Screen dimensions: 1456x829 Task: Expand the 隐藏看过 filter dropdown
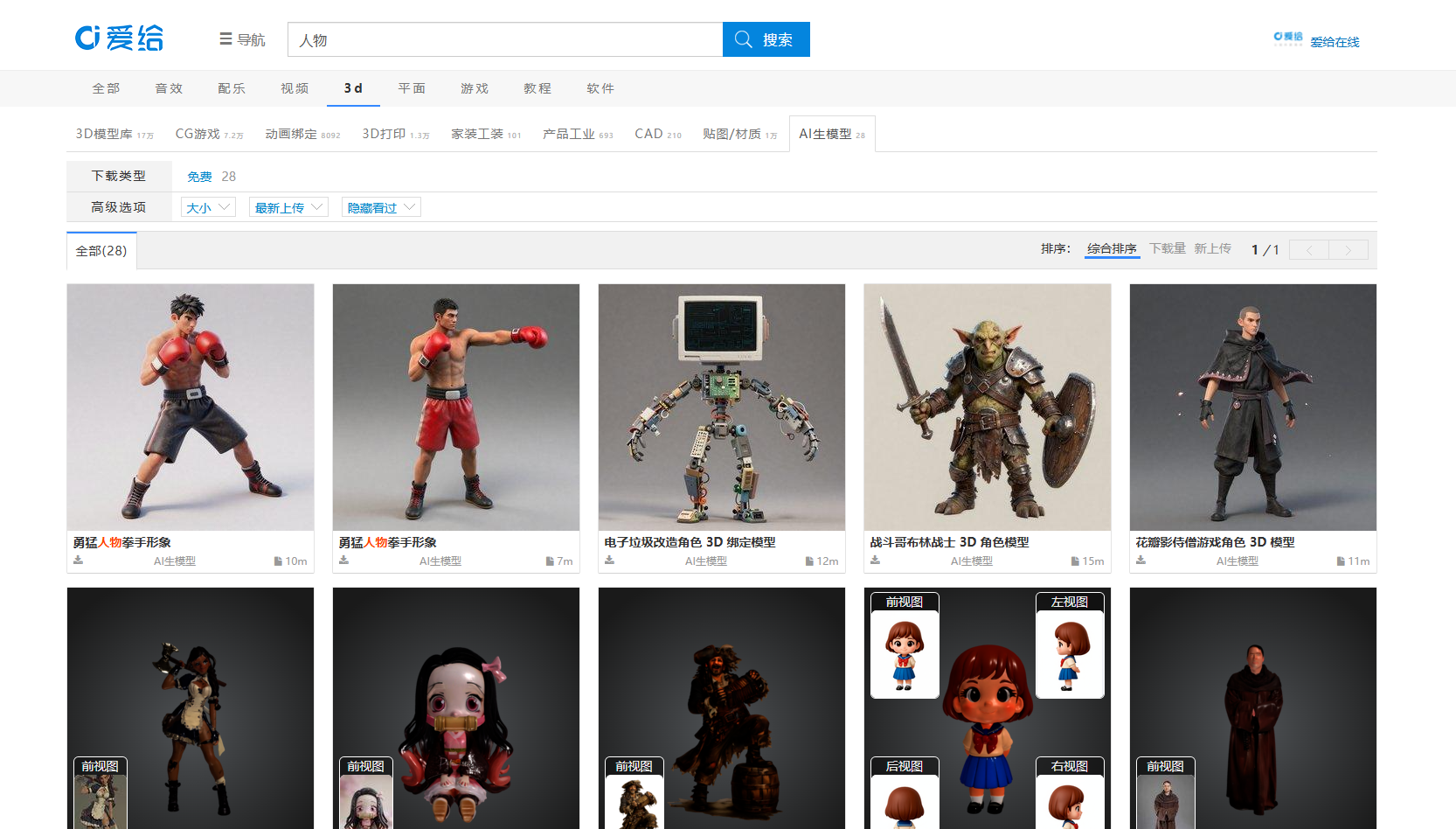381,207
